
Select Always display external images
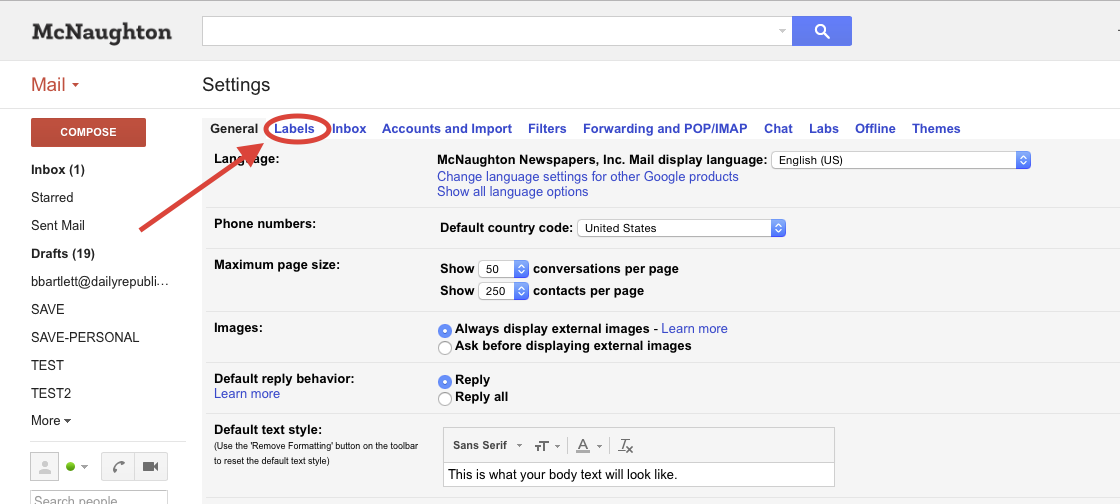445,330
